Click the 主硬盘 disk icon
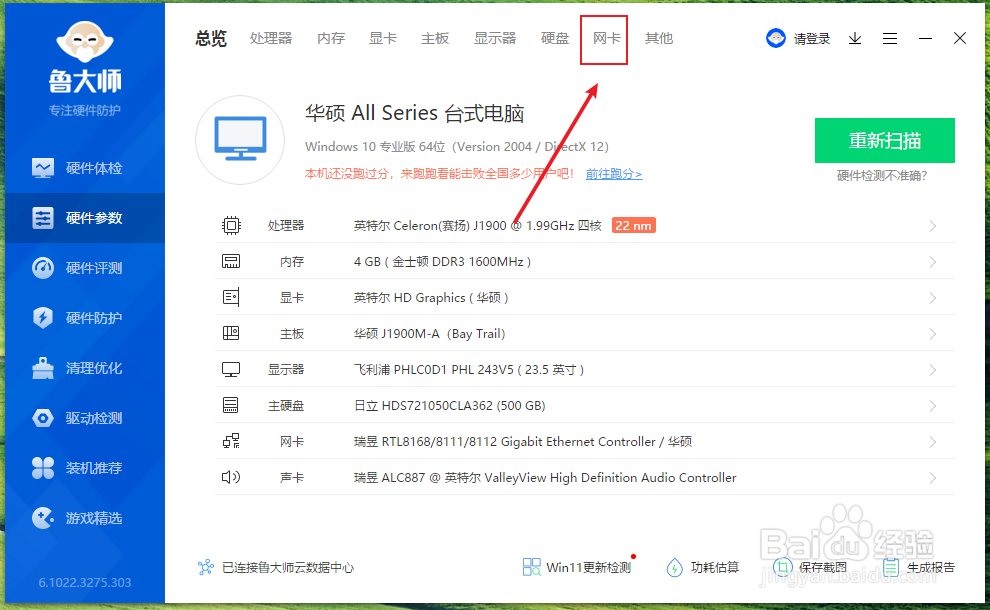 (230, 405)
